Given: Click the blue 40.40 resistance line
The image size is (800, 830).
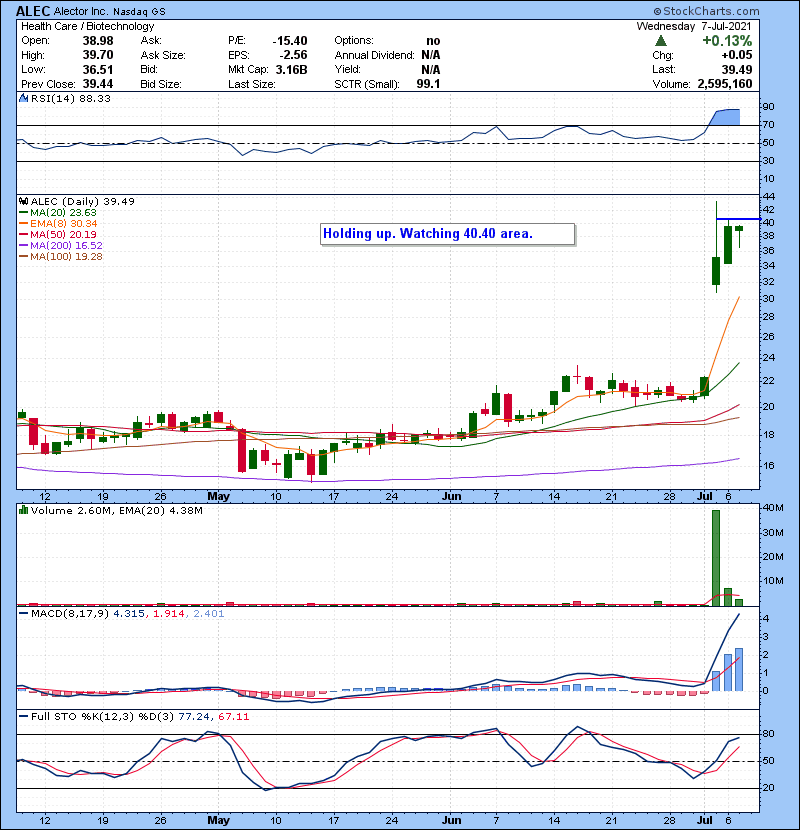Looking at the screenshot, I should pos(738,219).
